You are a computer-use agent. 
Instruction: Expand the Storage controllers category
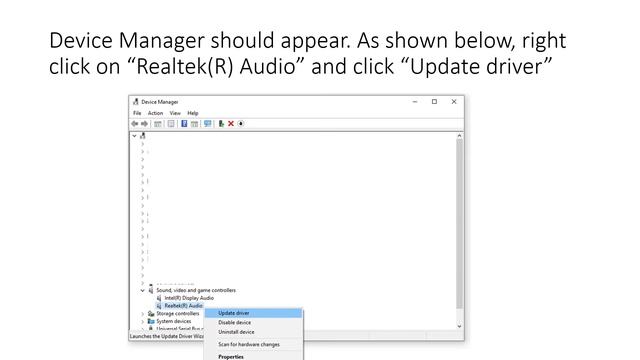click(x=142, y=314)
